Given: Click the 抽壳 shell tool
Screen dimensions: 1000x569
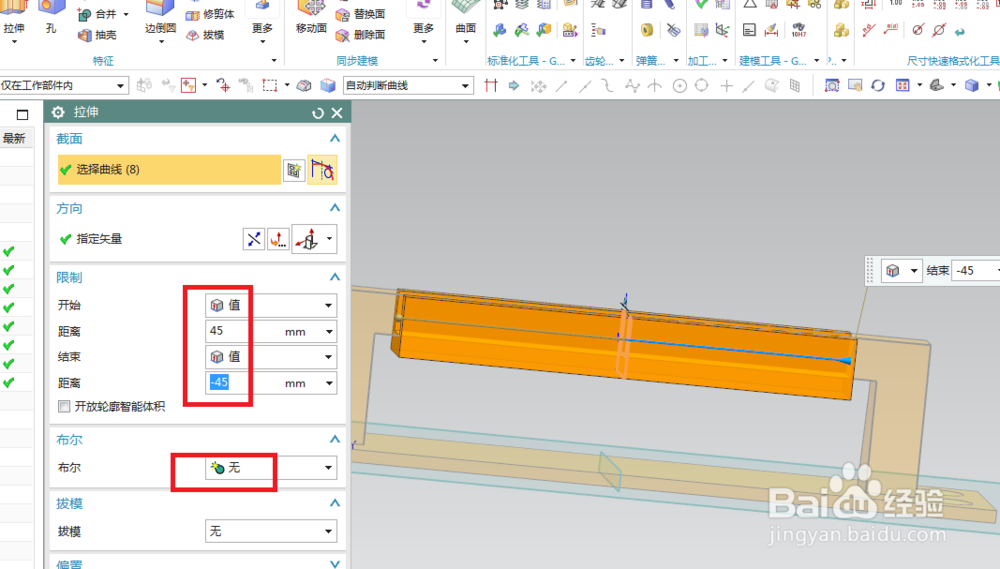Looking at the screenshot, I should pos(97,35).
